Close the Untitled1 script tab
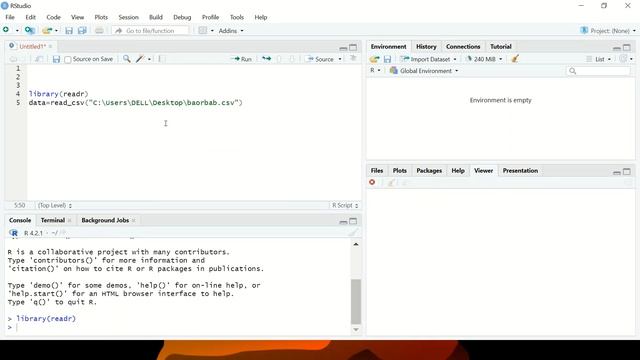 tap(51, 47)
